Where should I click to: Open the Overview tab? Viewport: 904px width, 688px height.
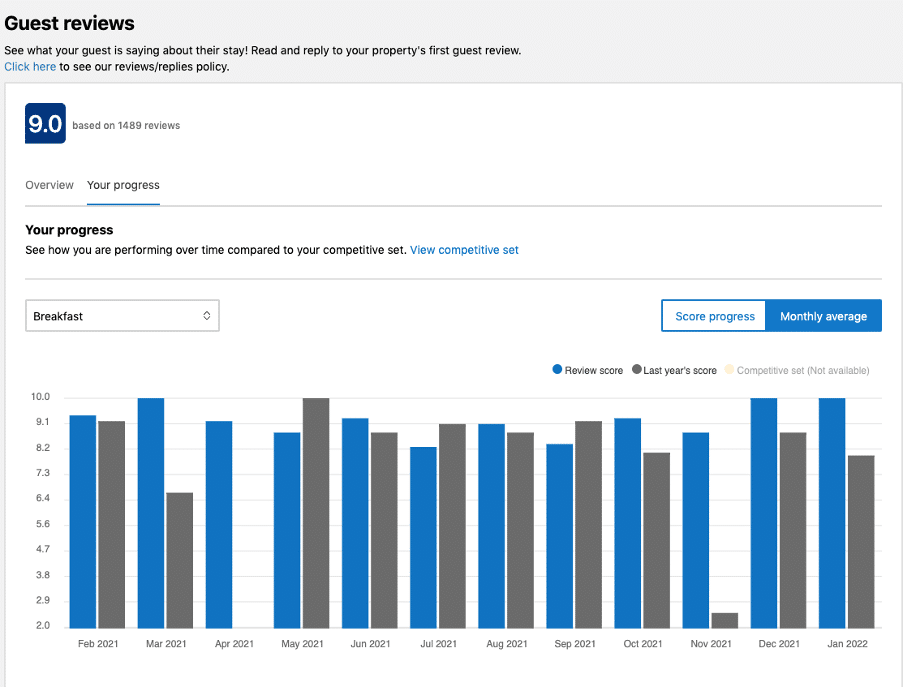point(50,185)
